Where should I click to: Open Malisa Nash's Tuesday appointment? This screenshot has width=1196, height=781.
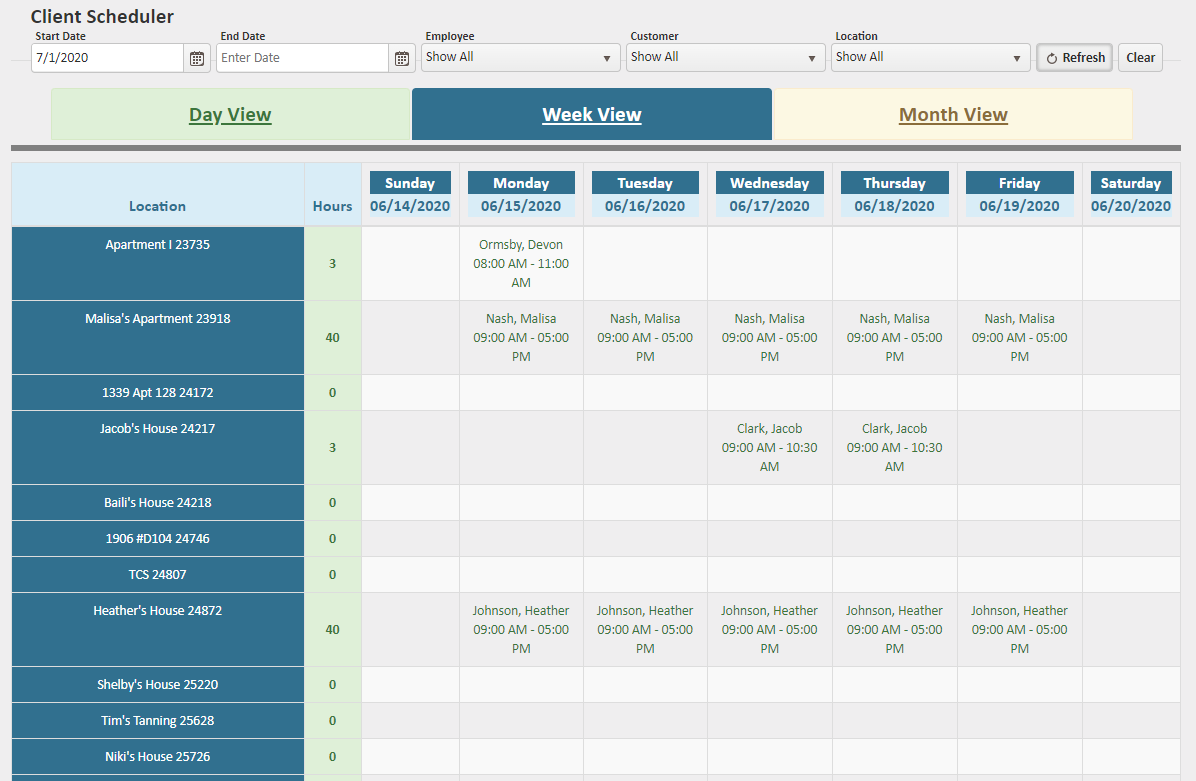644,337
